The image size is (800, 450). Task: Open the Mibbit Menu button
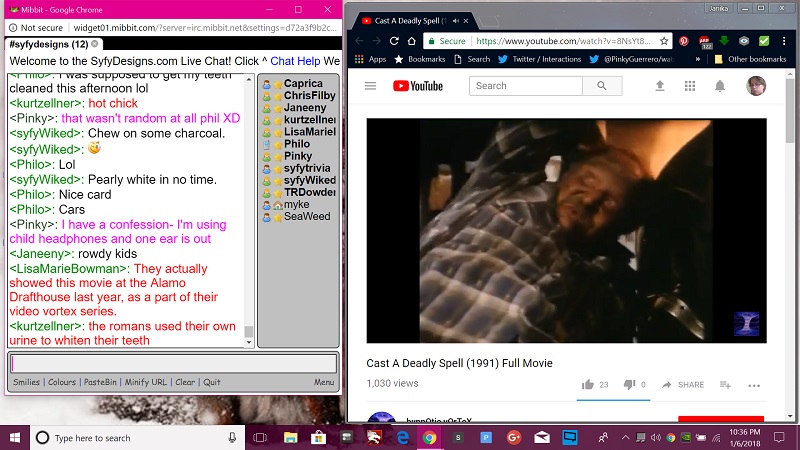(x=324, y=382)
